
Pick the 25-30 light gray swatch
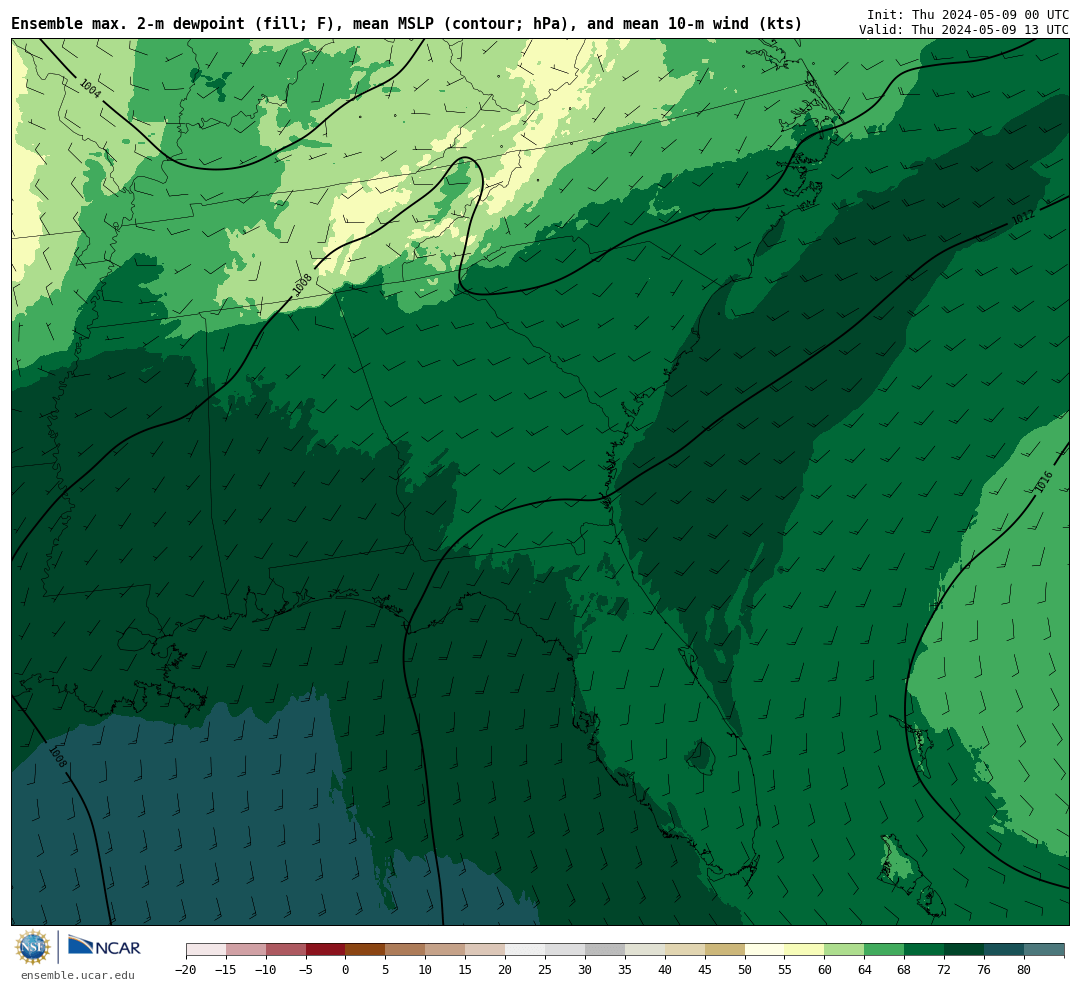(x=565, y=950)
